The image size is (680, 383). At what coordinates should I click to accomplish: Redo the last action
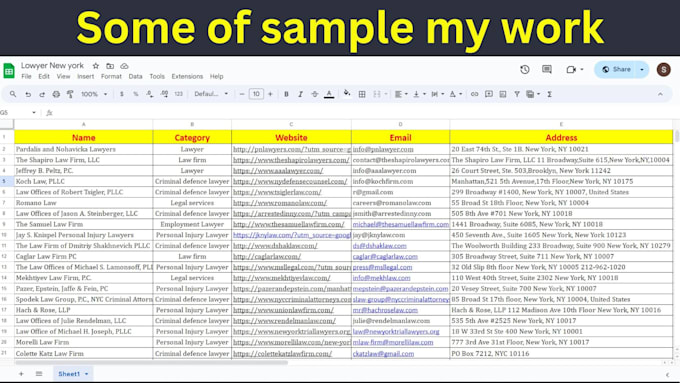42,94
